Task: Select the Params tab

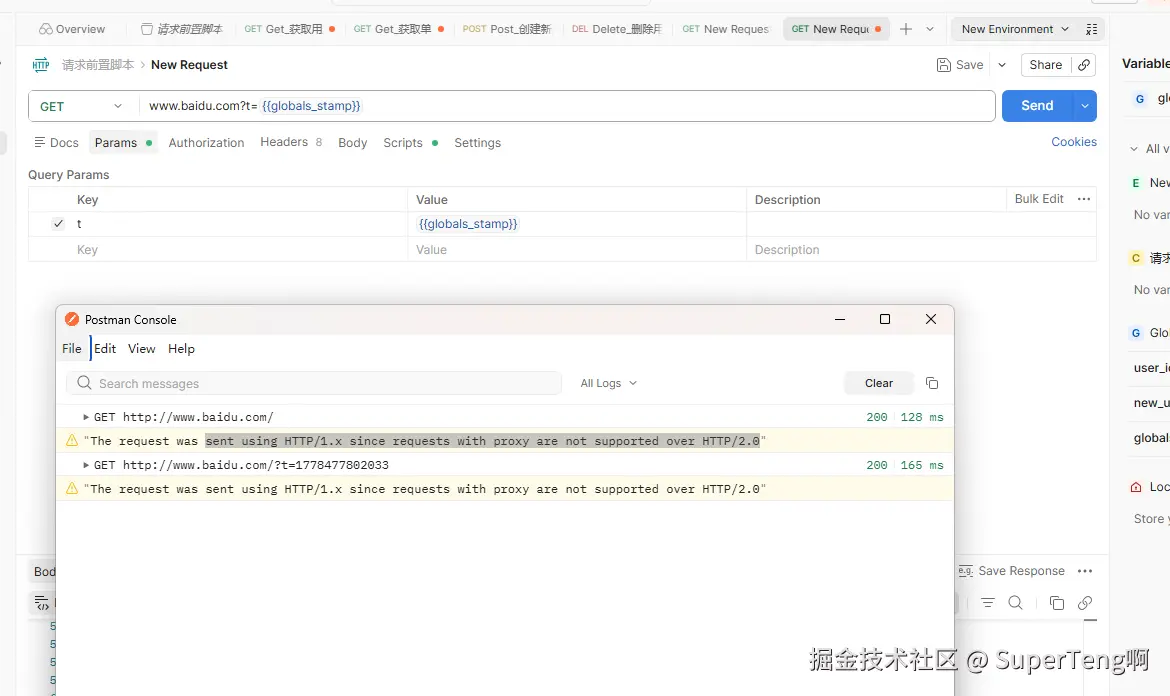Action: 122,142
